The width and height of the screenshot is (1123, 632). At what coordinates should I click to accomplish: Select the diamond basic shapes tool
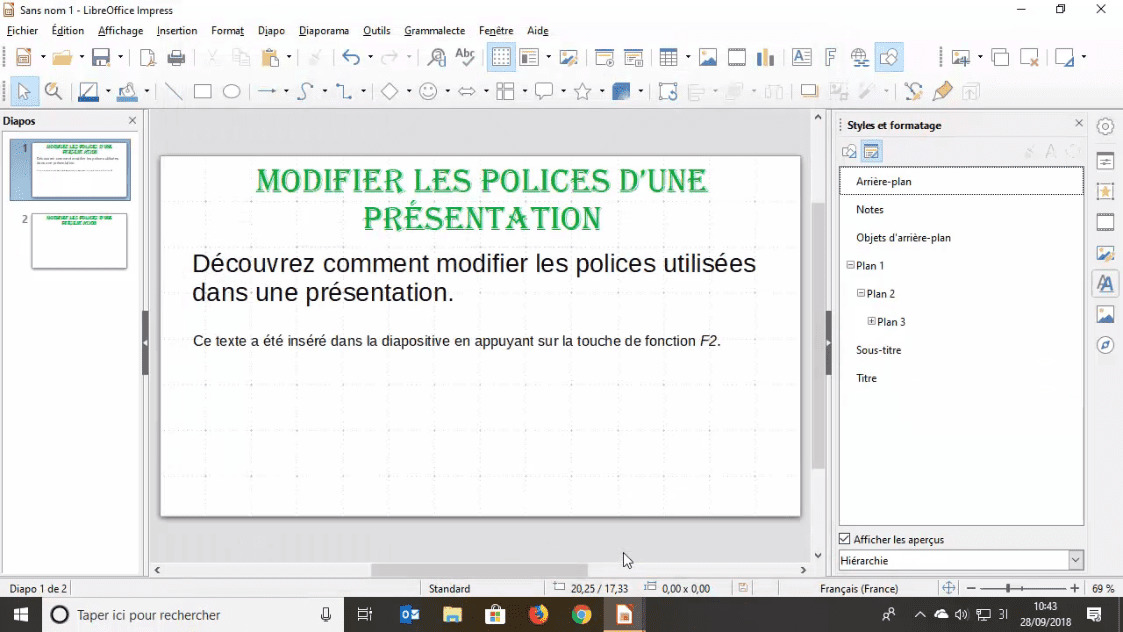coord(390,92)
